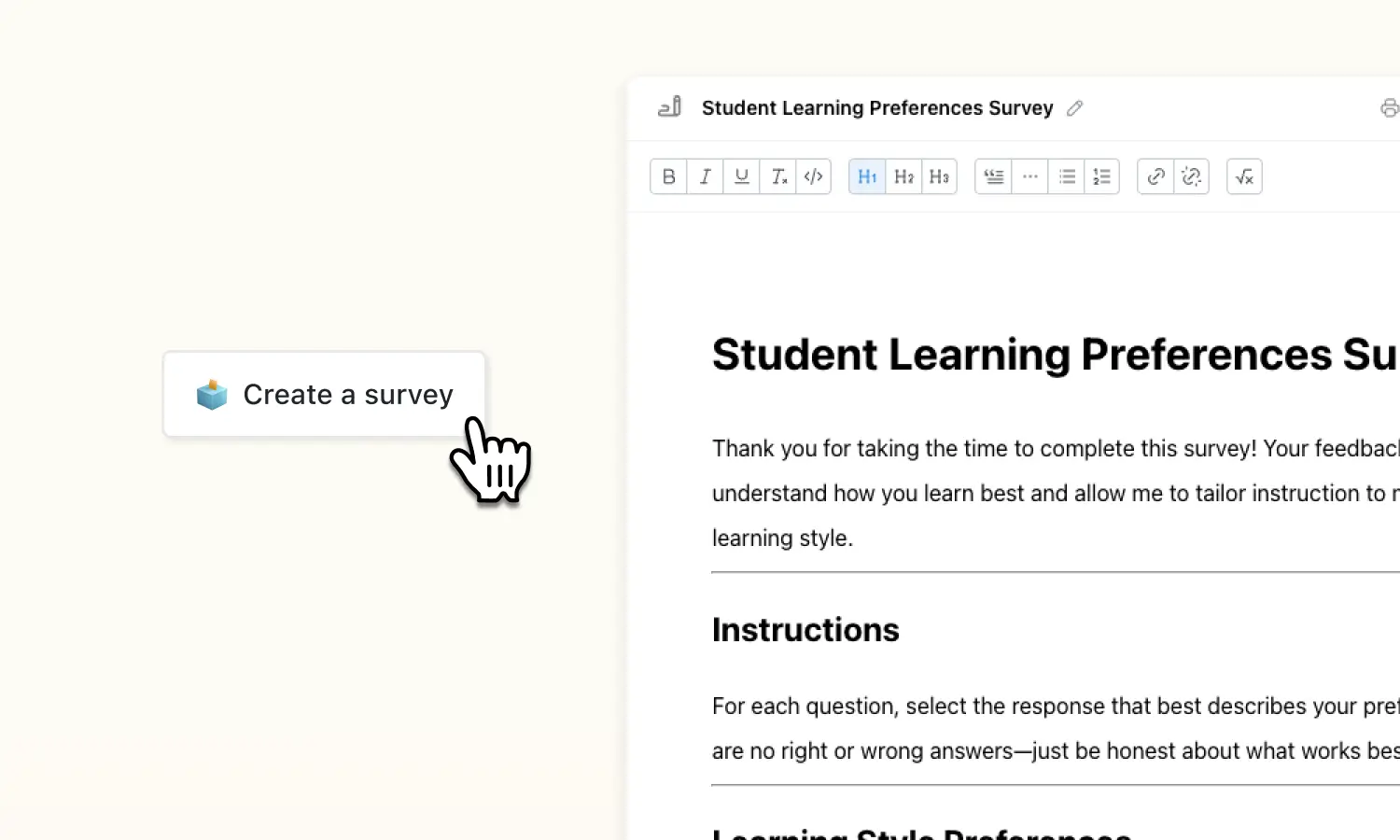Click the Instructions heading in the document
This screenshot has width=1400, height=840.
pos(805,629)
